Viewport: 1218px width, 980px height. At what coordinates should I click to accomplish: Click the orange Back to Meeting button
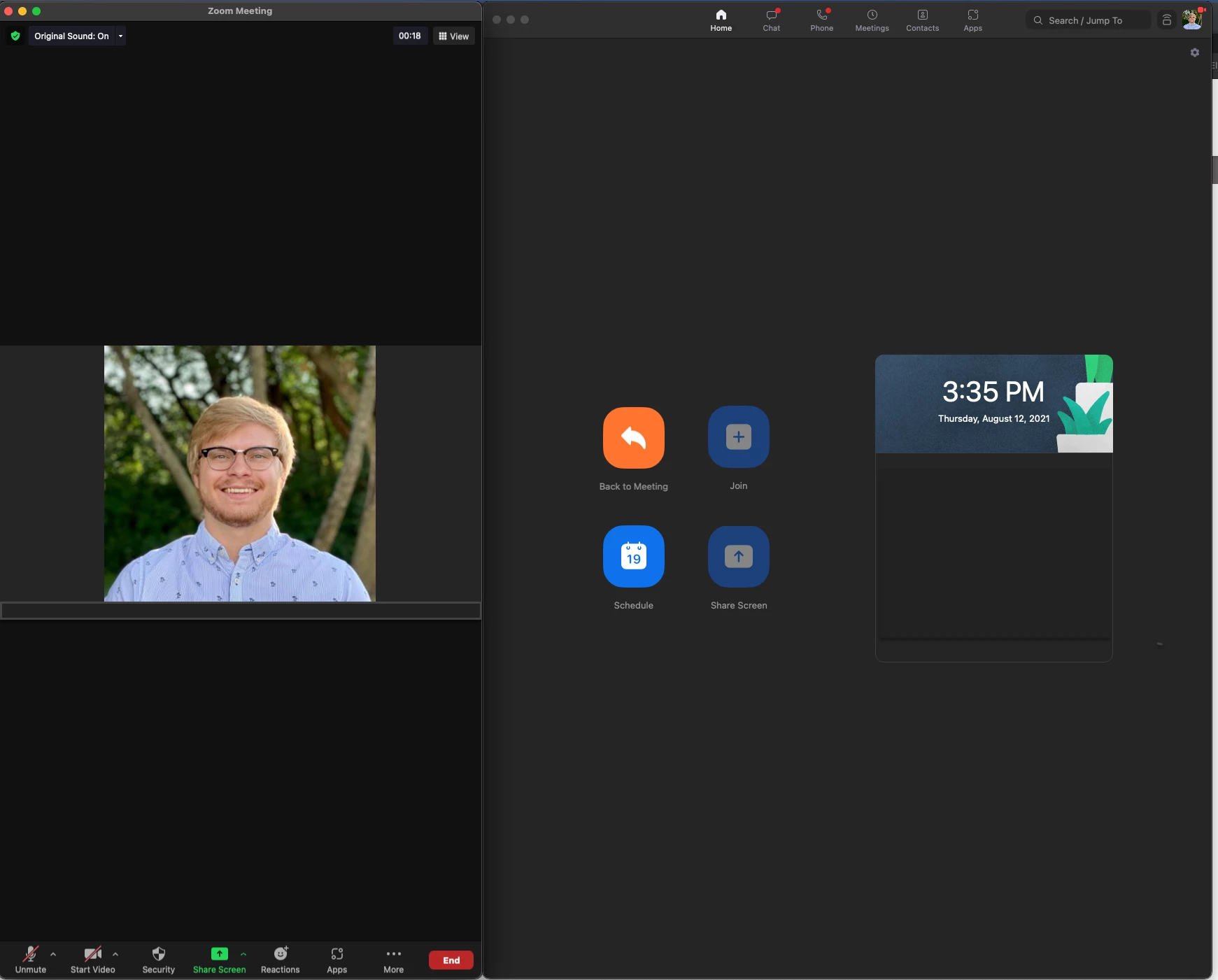[x=634, y=438]
